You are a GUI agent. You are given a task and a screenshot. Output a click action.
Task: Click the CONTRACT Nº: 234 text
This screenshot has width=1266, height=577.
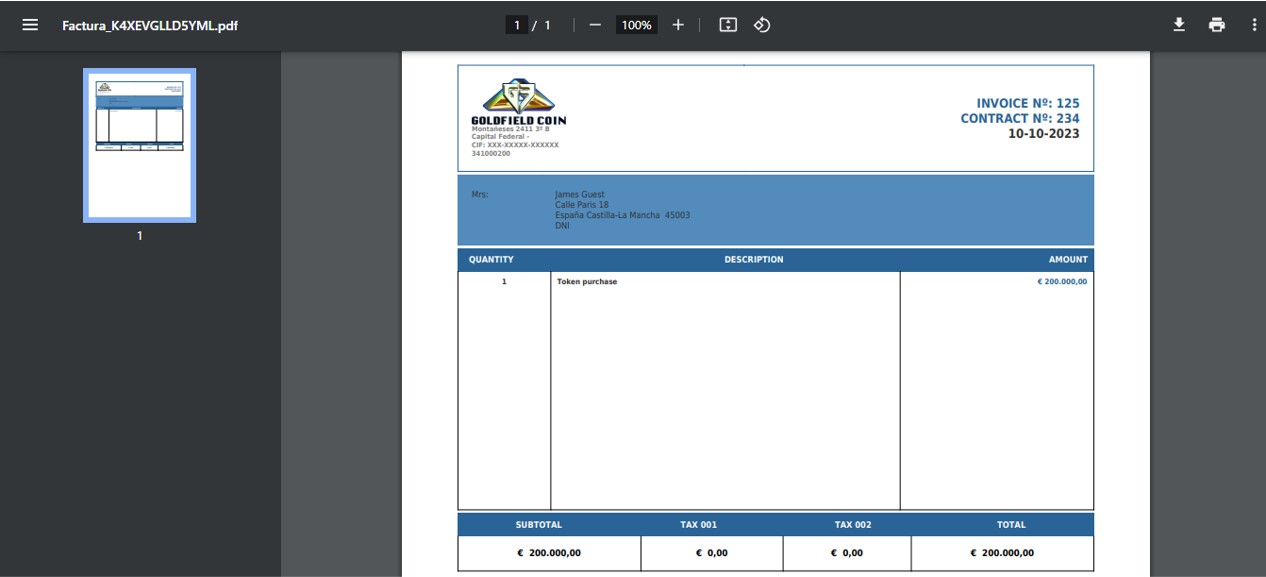(1019, 118)
